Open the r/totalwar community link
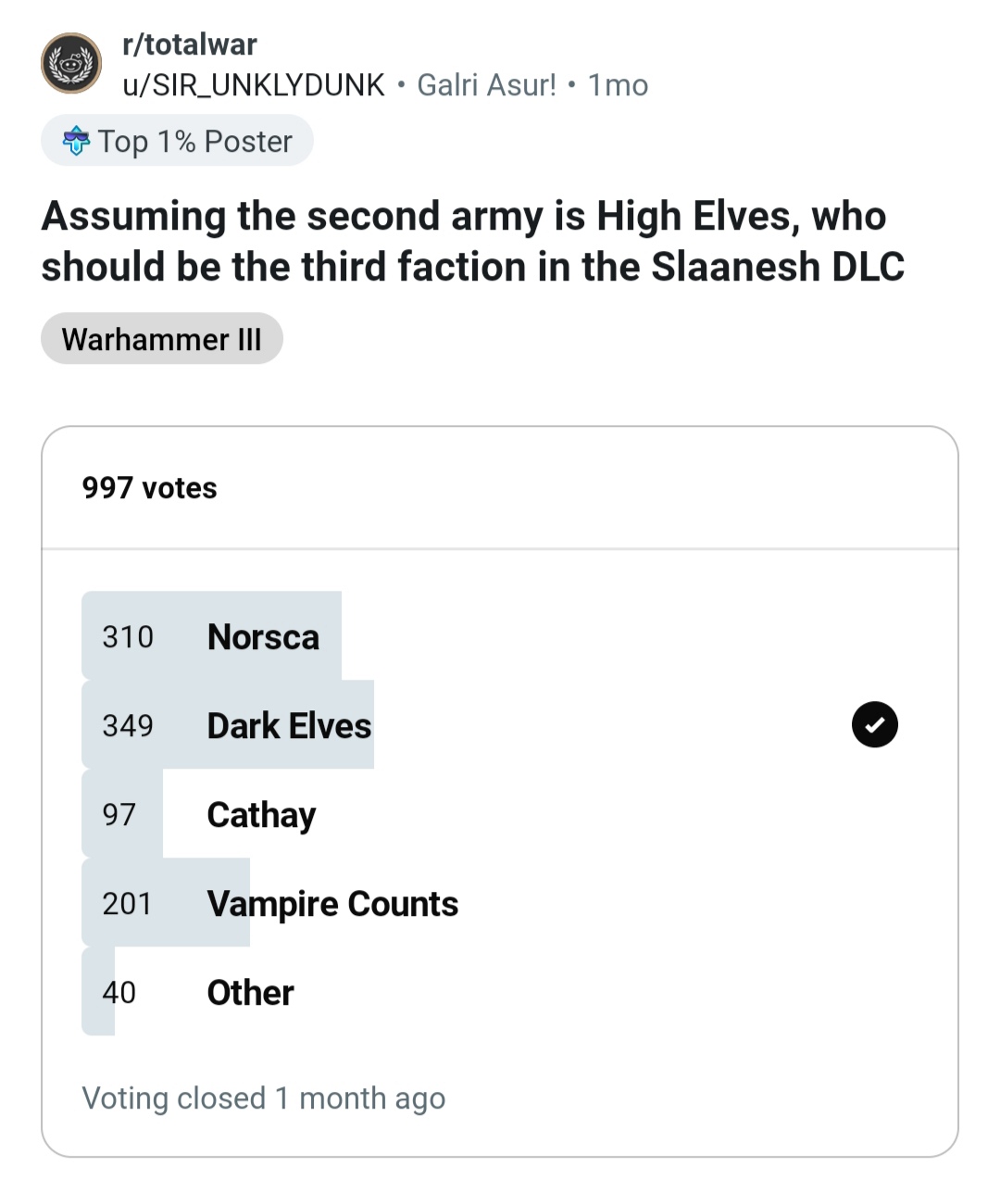This screenshot has width=1000, height=1204. coord(189,44)
